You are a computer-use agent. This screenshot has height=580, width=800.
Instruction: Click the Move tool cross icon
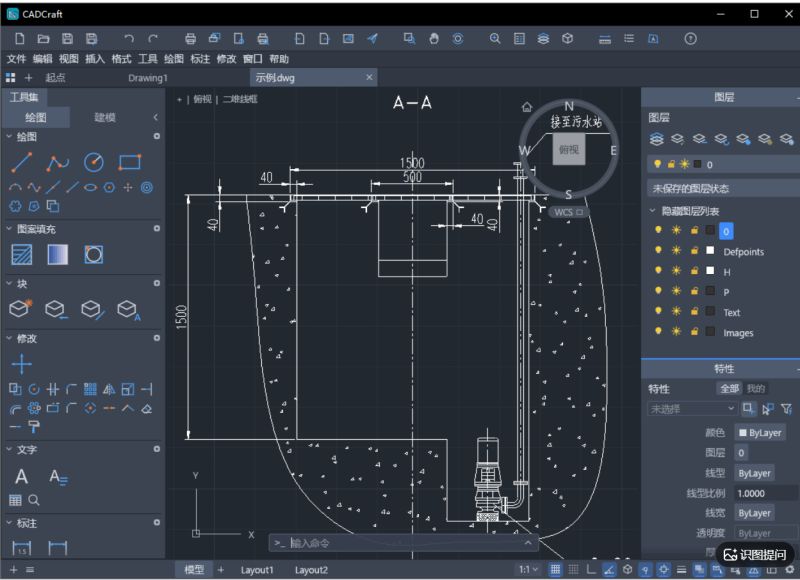click(x=21, y=364)
